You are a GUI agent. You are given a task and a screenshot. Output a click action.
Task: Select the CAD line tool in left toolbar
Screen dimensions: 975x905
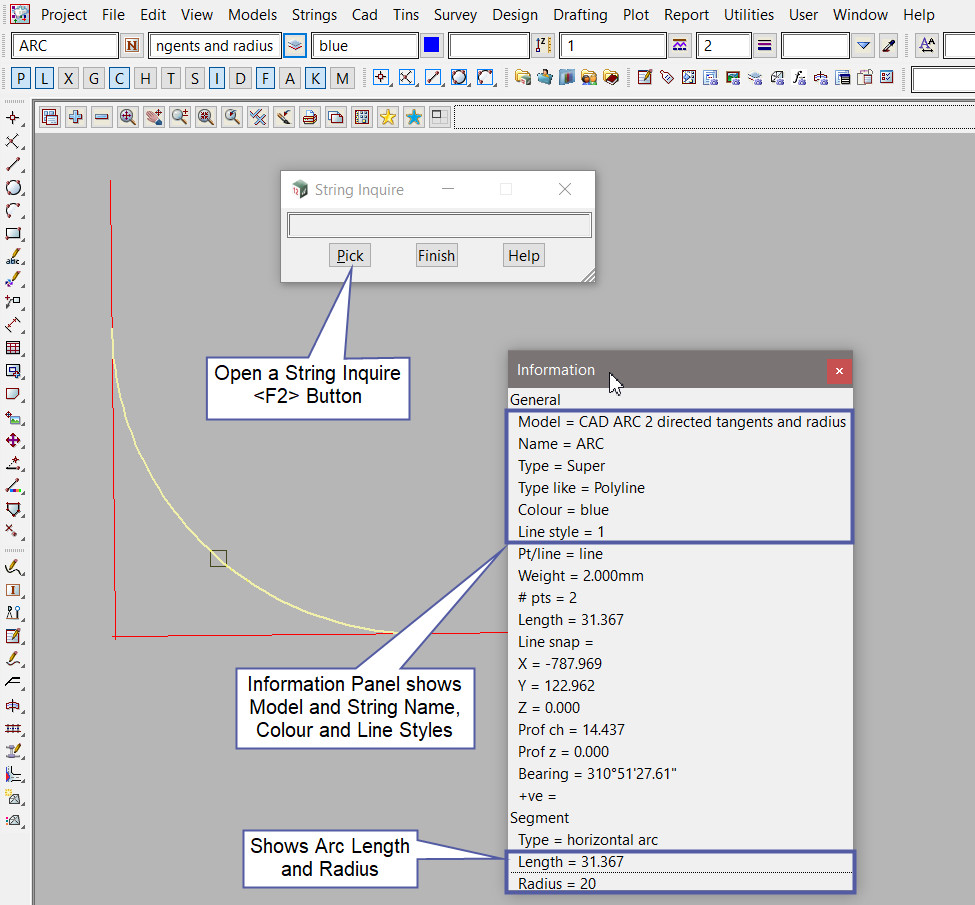pos(13,164)
